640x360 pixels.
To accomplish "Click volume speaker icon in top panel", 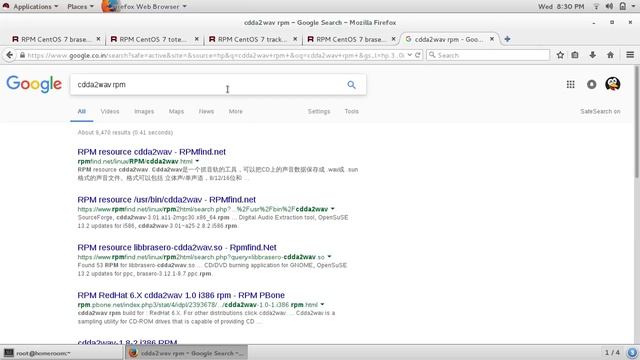I will pyautogui.click(x=609, y=7).
